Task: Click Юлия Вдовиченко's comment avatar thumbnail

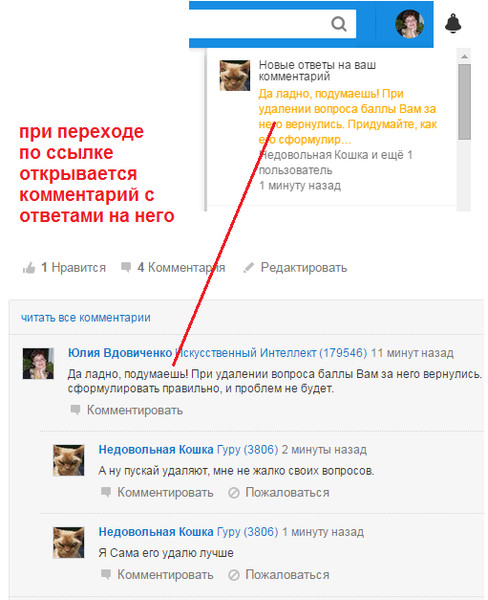Action: coord(38,364)
